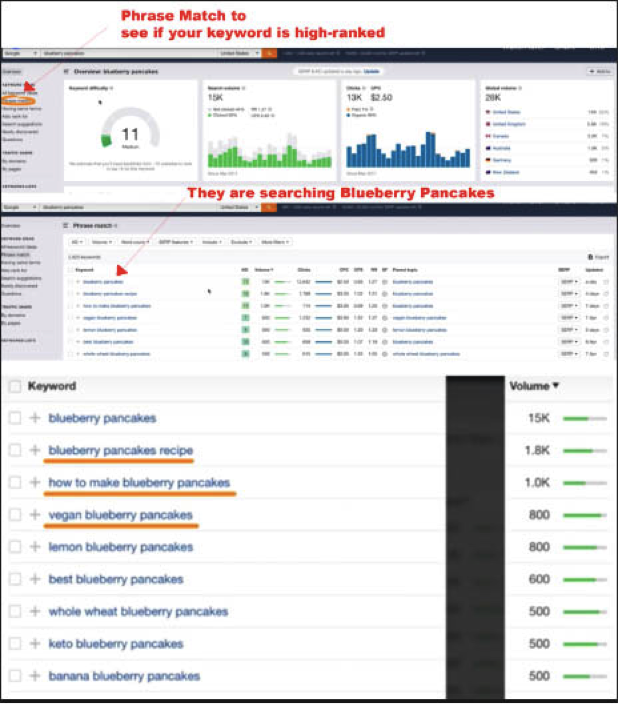Tick the checkbox next to blueberry pancakes 15K row
Image resolution: width=618 pixels, height=704 pixels.
[15, 418]
